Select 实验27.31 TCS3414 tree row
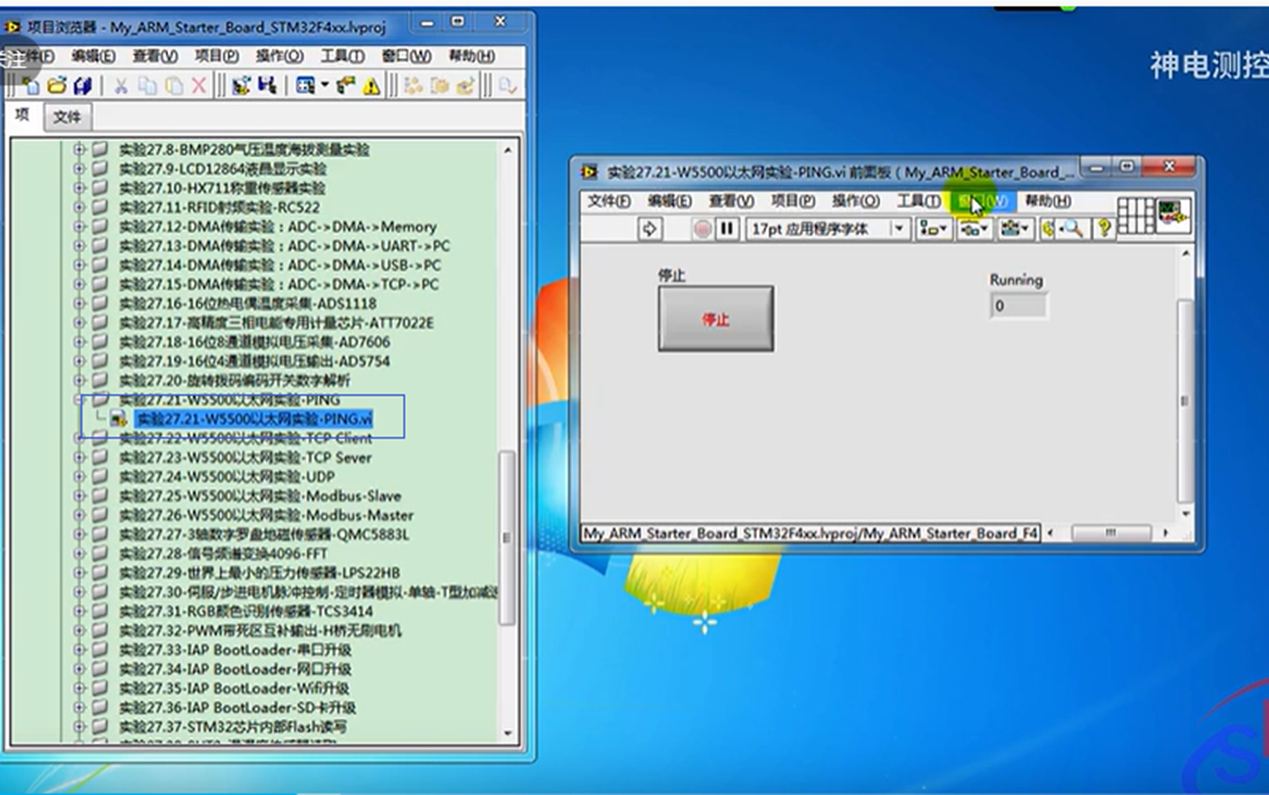1269x795 pixels. pyautogui.click(x=245, y=611)
